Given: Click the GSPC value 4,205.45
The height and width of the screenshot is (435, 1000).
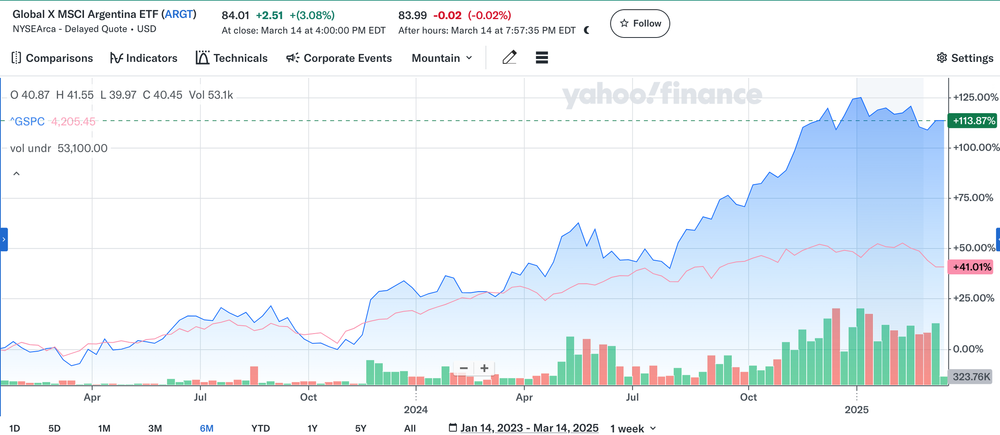Looking at the screenshot, I should 73,121.
